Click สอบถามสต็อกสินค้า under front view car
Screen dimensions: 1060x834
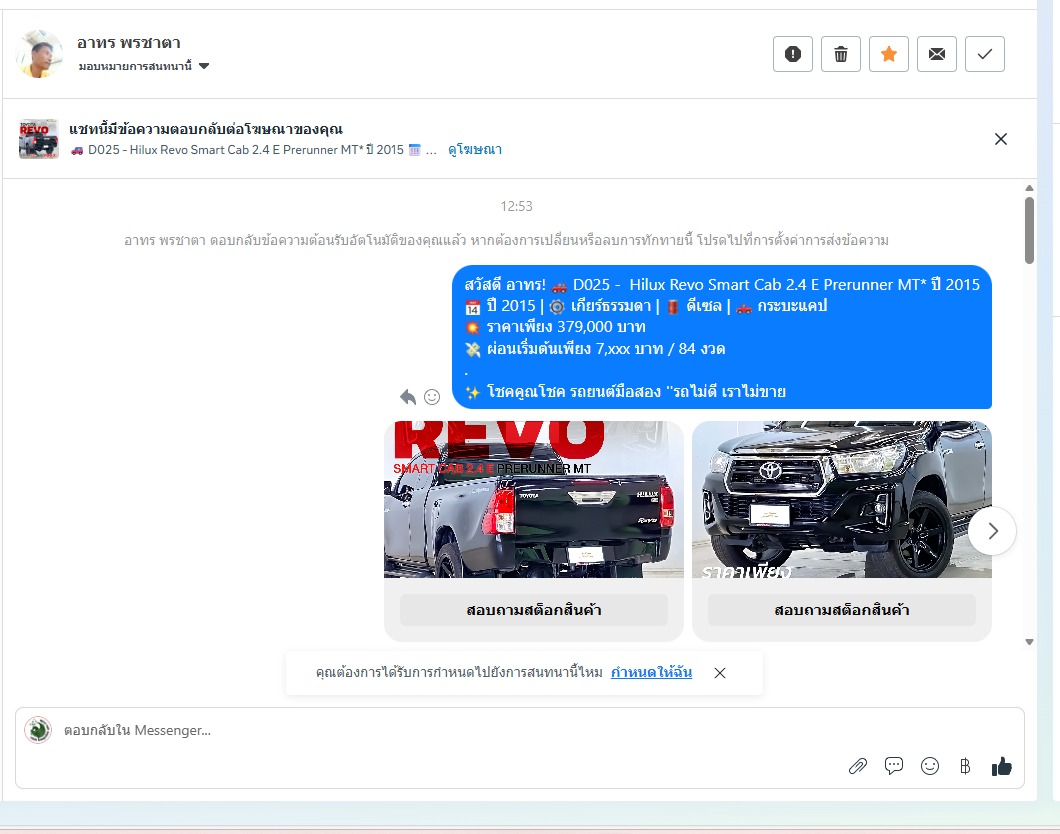(842, 610)
